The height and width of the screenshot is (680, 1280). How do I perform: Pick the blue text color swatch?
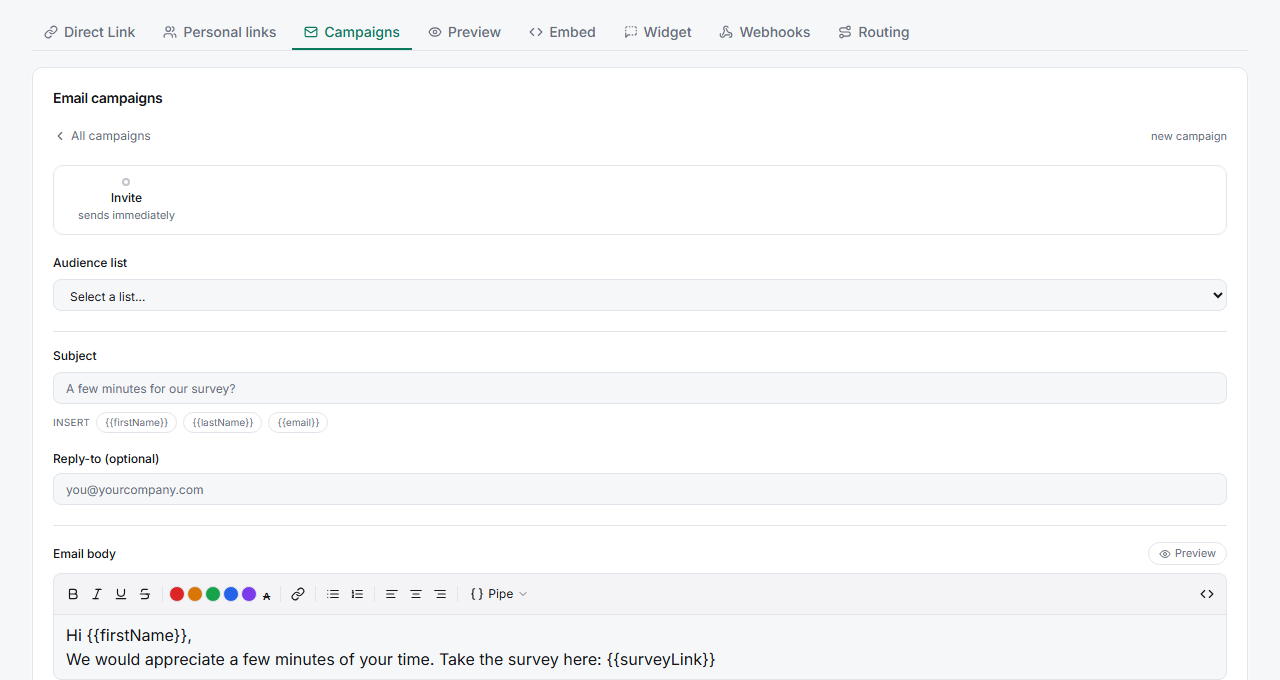[231, 594]
